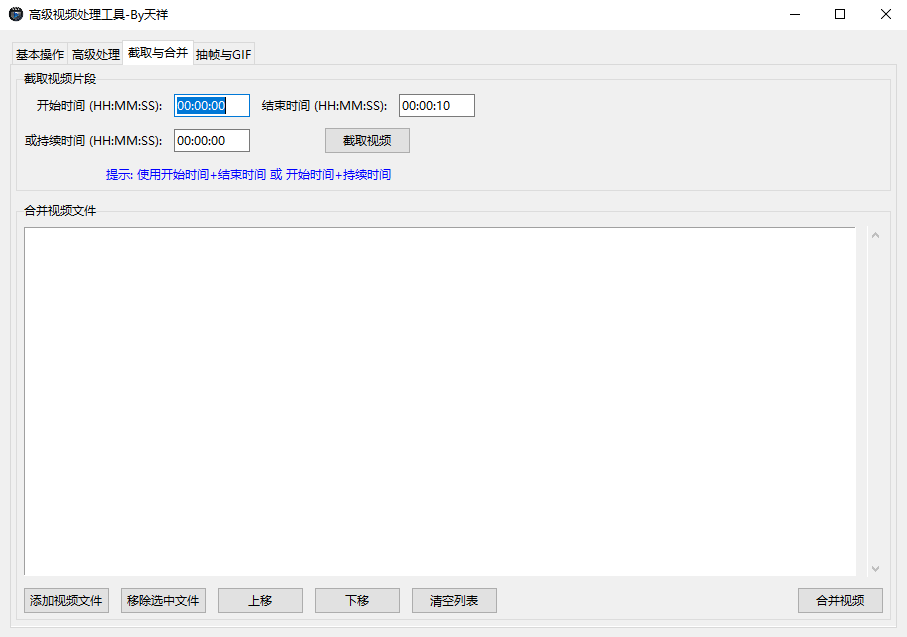Click the 合并视频文件 group title

(60, 211)
